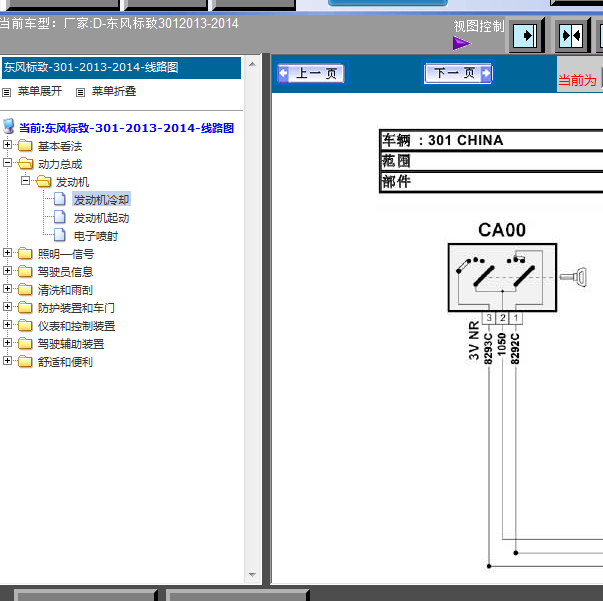Click the 清洗和雨刮 folder icon

pos(25,289)
